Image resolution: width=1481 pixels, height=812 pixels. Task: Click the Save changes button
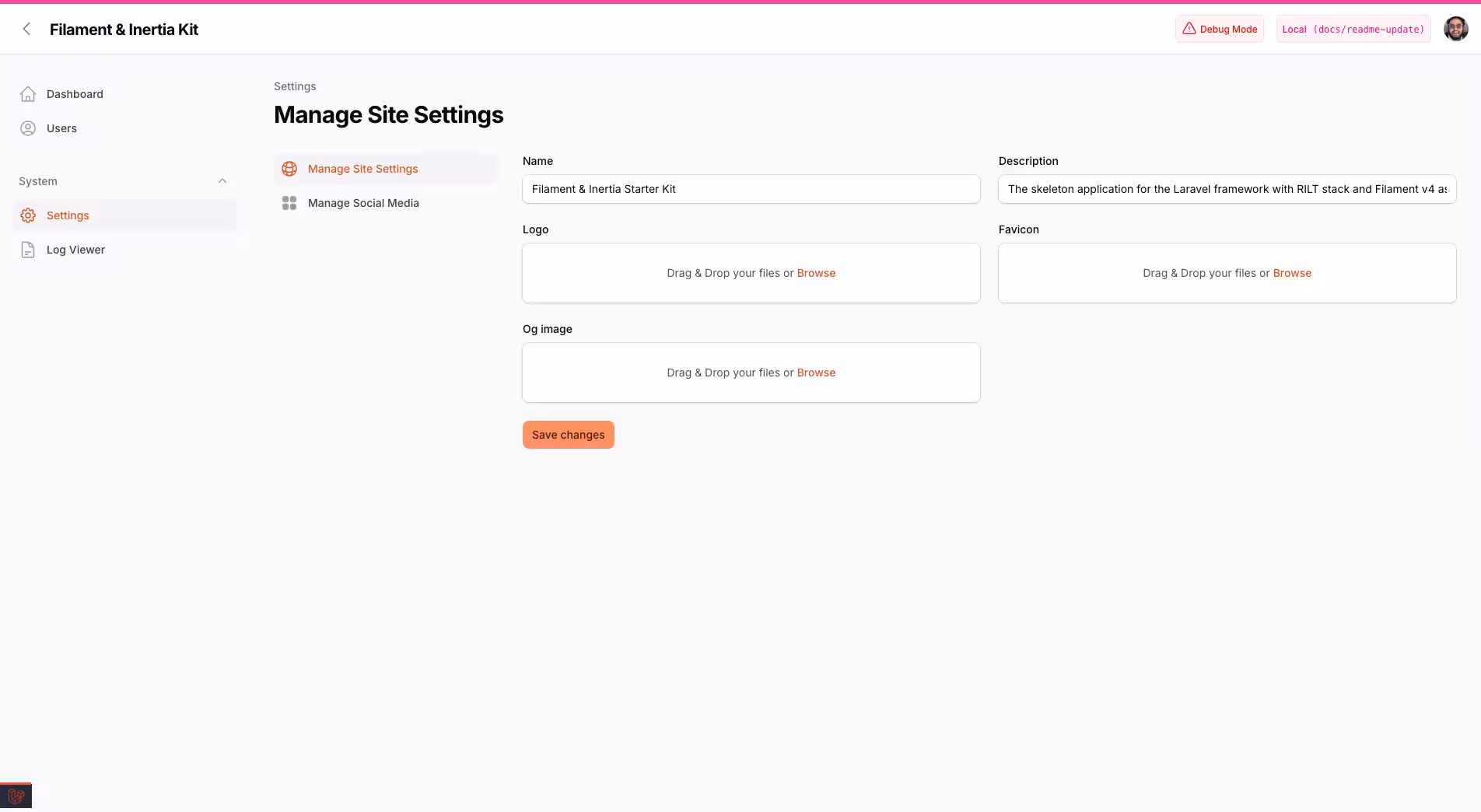click(x=569, y=435)
